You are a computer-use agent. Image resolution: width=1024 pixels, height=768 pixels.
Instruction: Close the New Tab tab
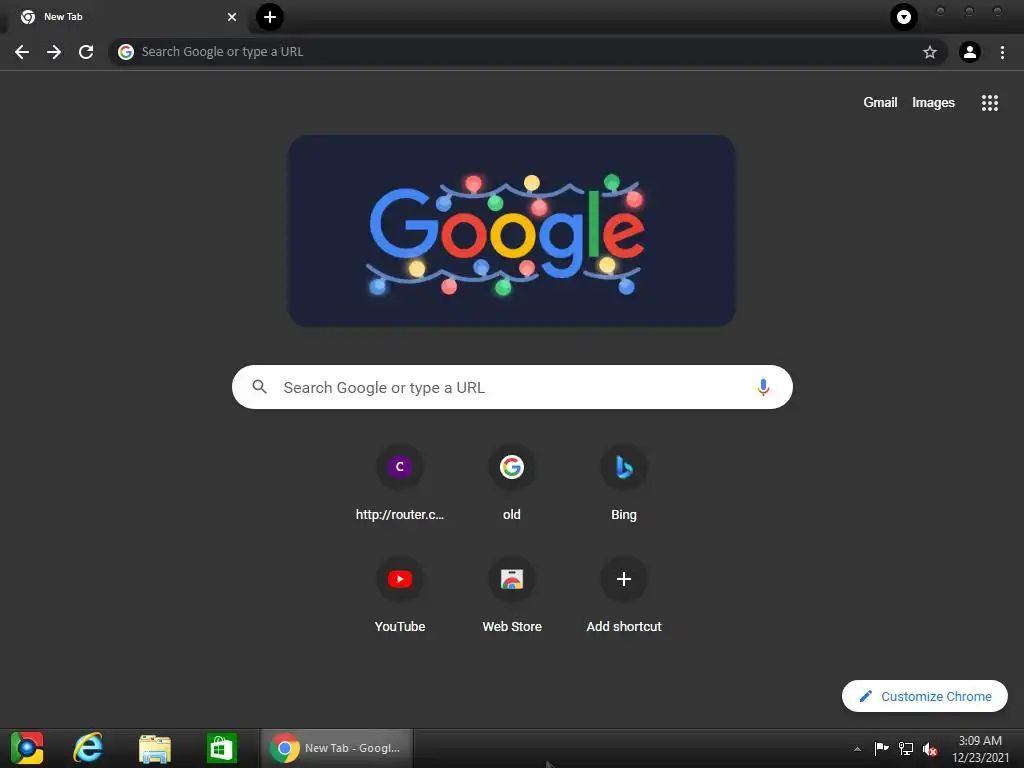[x=232, y=17]
